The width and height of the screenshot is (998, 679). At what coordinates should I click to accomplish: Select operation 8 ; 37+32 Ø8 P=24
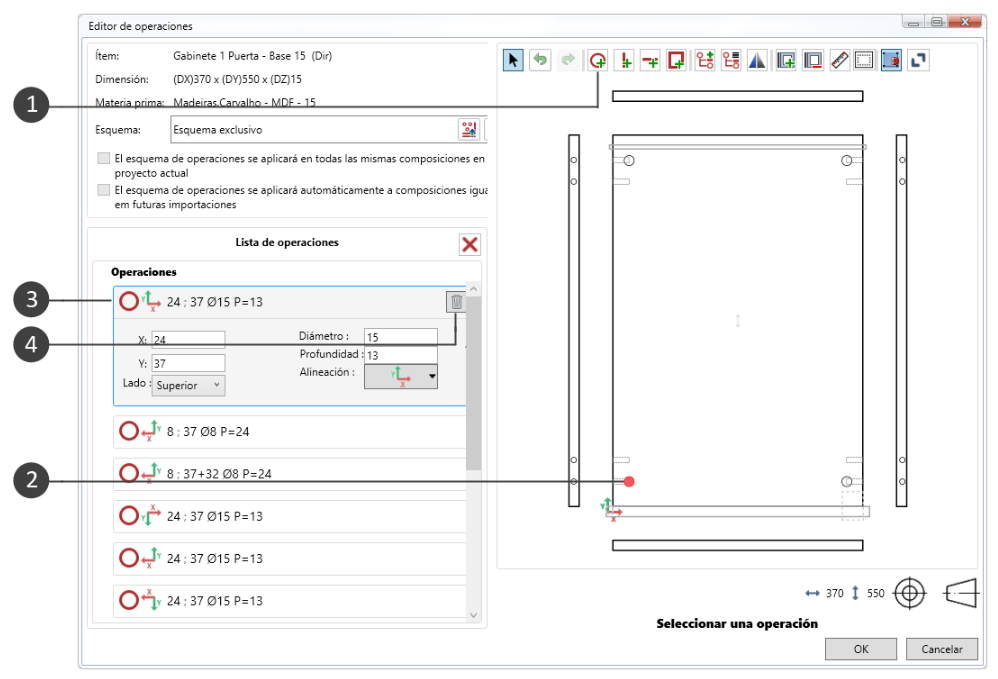(x=290, y=474)
